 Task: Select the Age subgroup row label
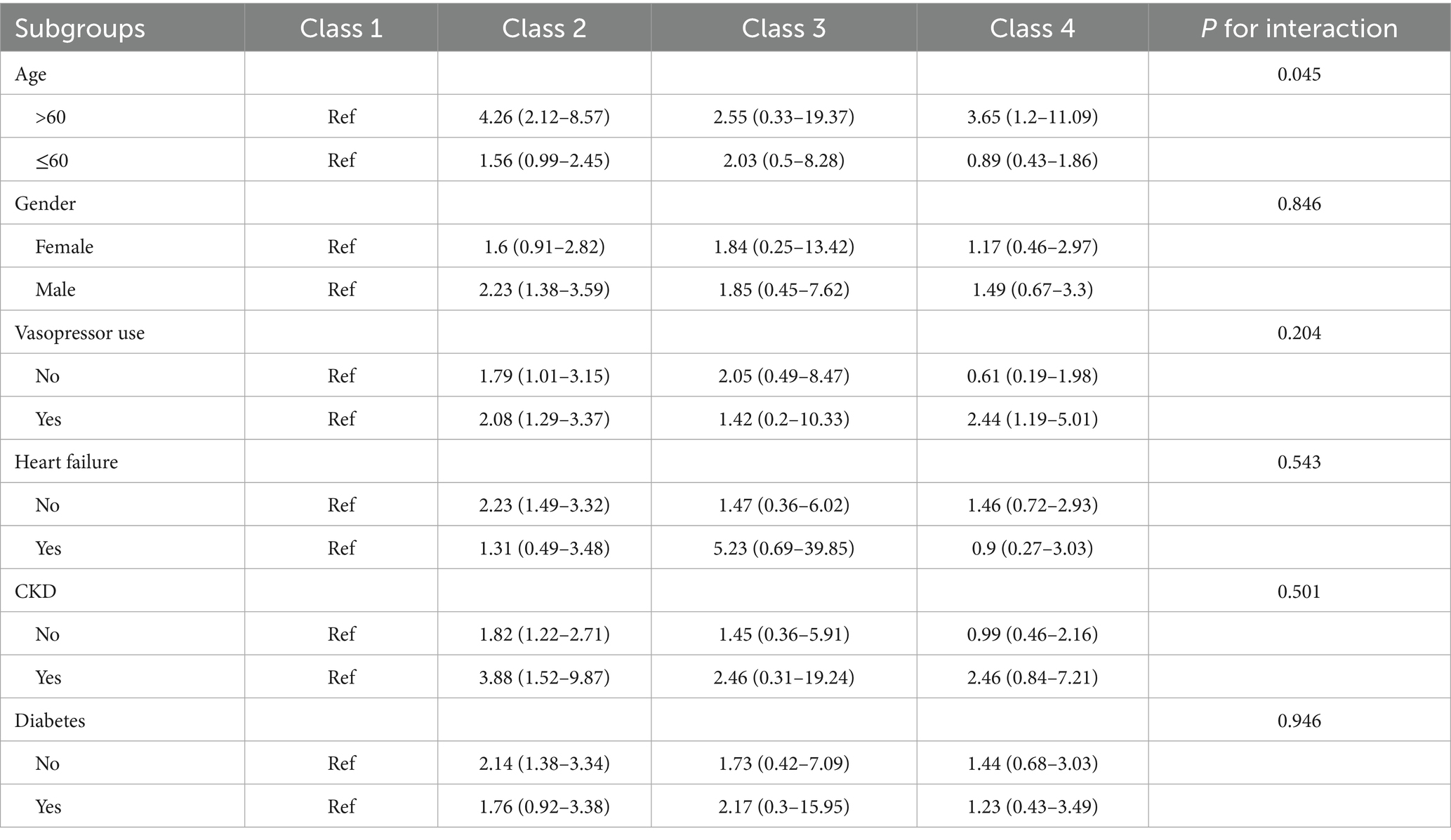click(x=31, y=74)
